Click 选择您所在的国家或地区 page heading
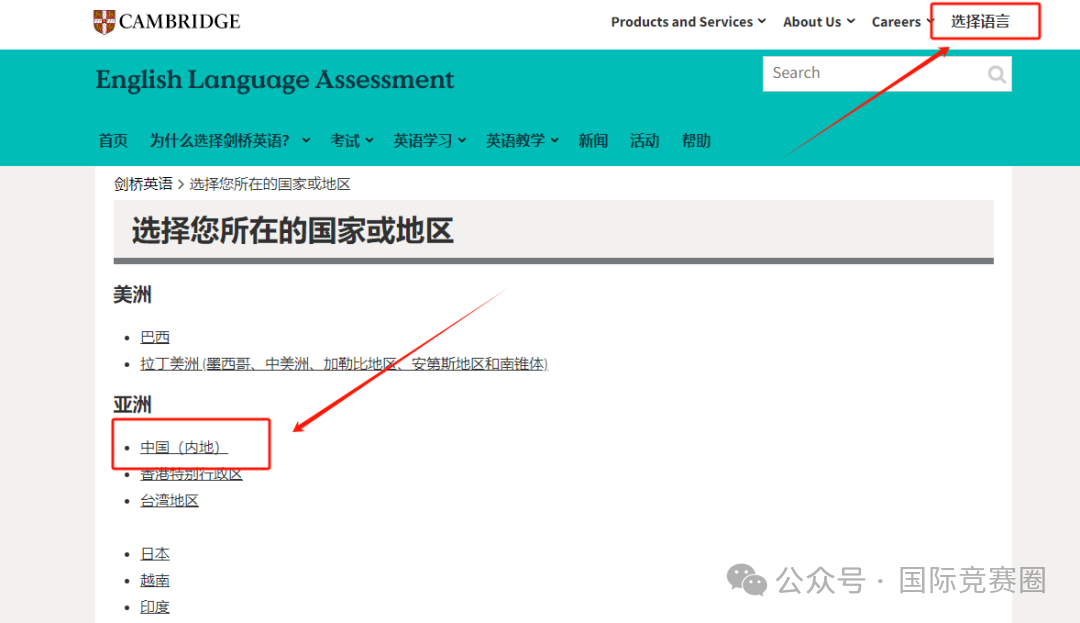The width and height of the screenshot is (1080, 623). [x=293, y=231]
